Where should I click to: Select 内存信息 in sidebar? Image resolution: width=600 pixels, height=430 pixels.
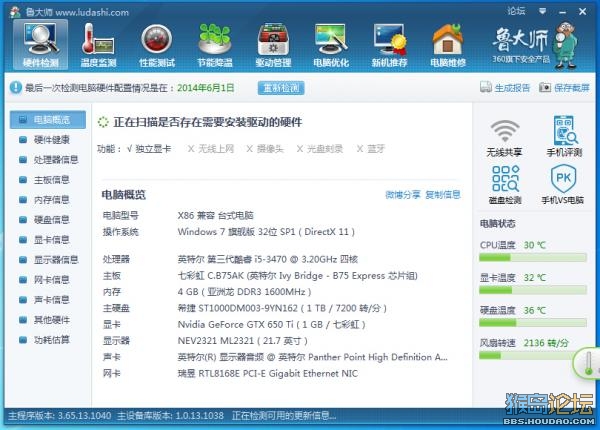[x=48, y=199]
